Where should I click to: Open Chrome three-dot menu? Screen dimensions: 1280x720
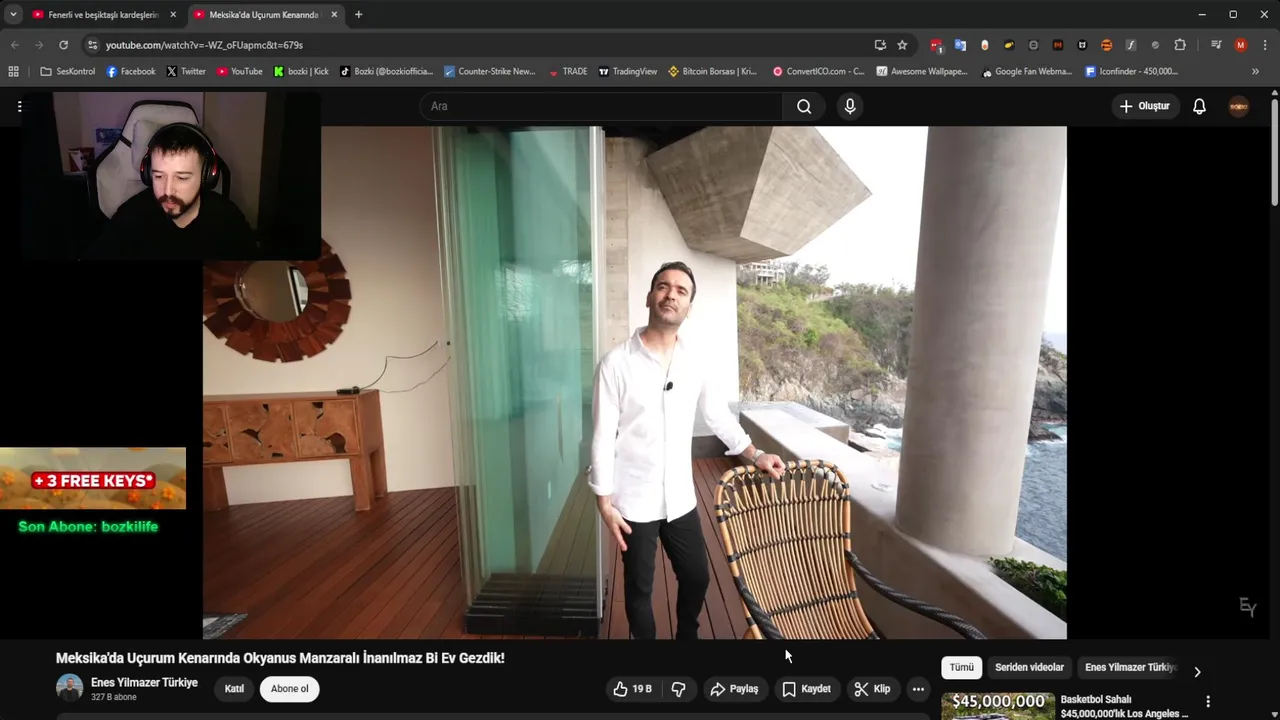tap(1265, 45)
